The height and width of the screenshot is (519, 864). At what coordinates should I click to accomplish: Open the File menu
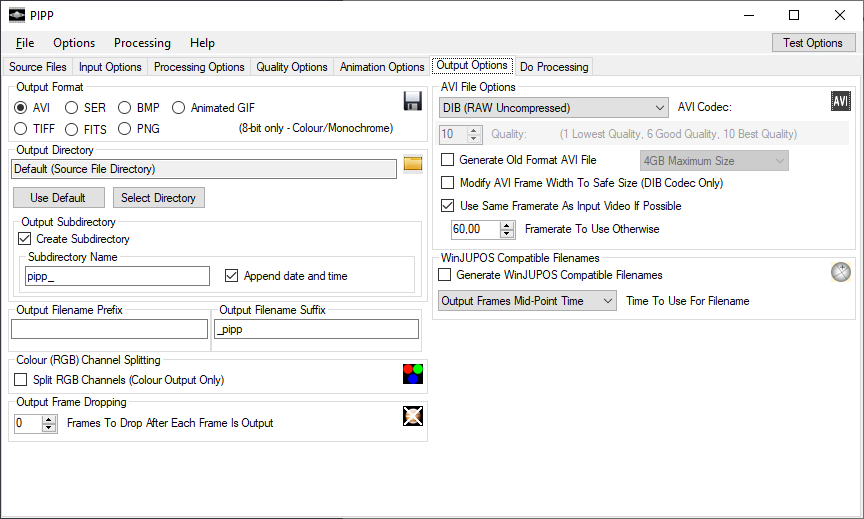click(x=25, y=43)
